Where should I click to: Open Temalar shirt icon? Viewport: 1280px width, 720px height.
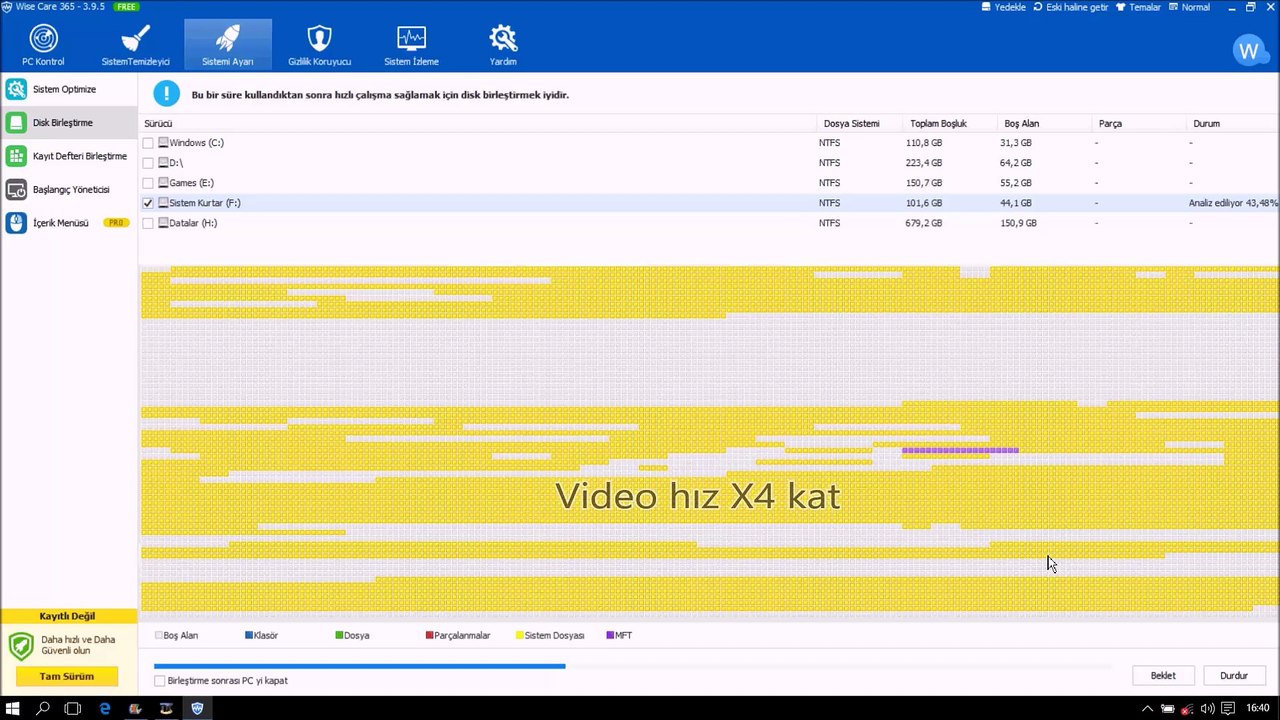coord(1121,7)
